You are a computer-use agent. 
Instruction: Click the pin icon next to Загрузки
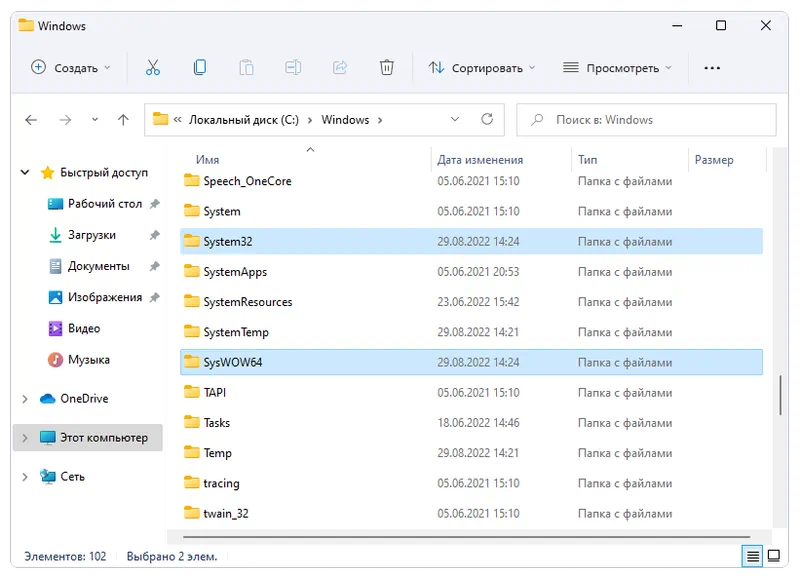155,235
